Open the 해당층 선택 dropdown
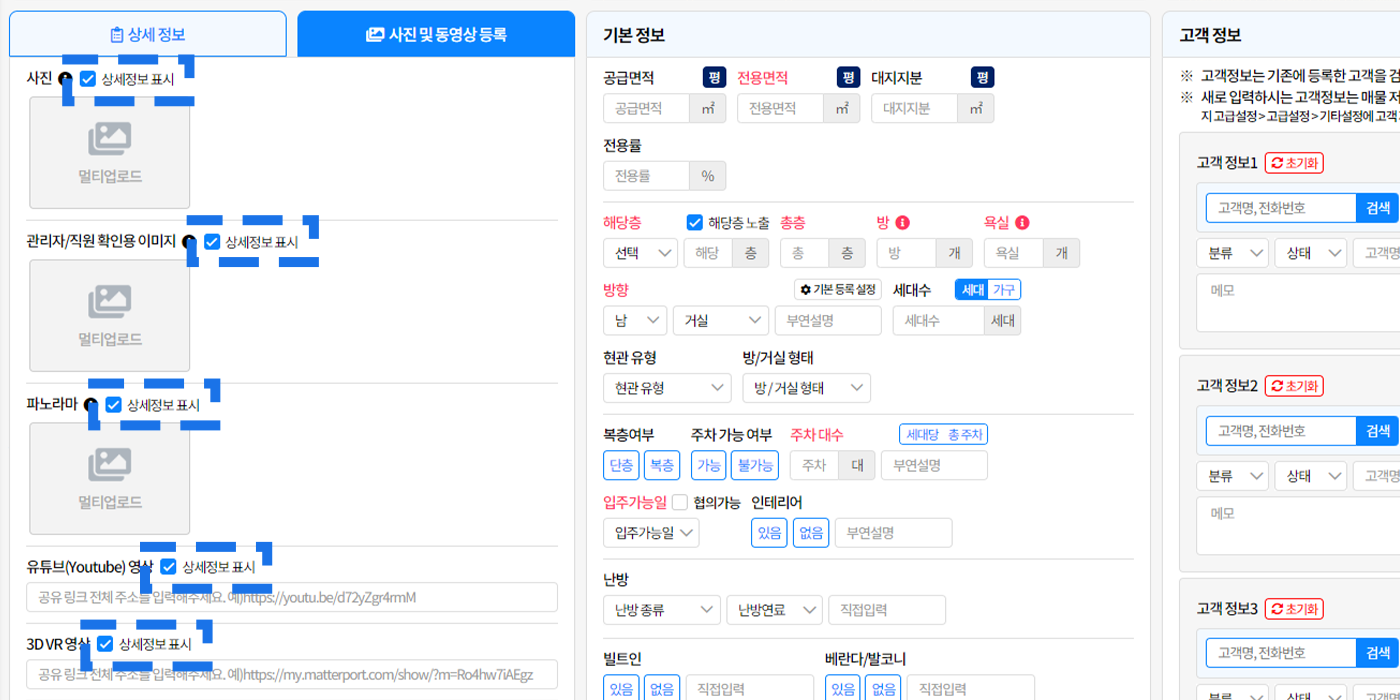 [x=640, y=253]
